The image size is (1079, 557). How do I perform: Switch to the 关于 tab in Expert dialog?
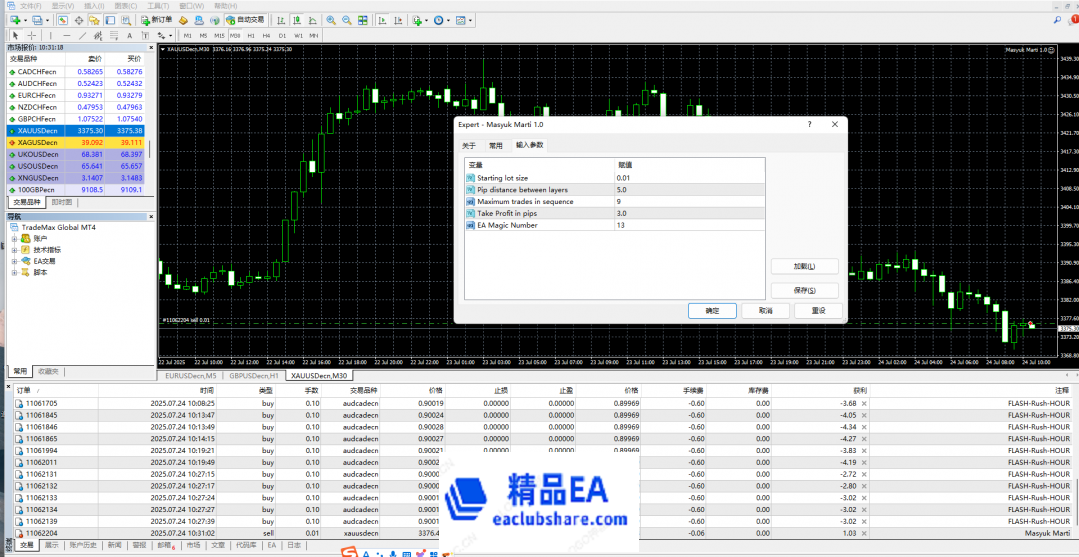coord(469,145)
